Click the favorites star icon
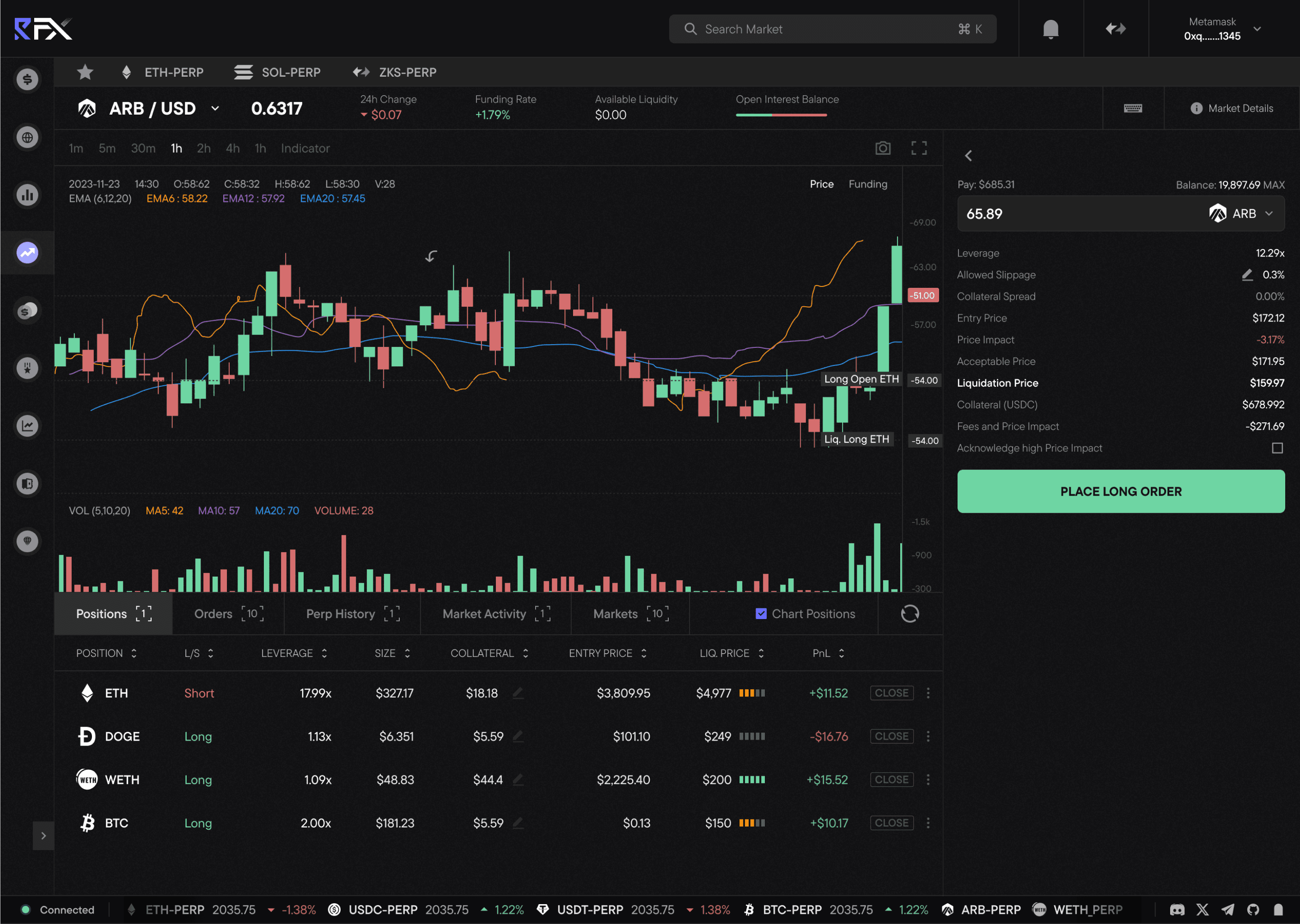This screenshot has height=924, width=1300. pyautogui.click(x=85, y=72)
